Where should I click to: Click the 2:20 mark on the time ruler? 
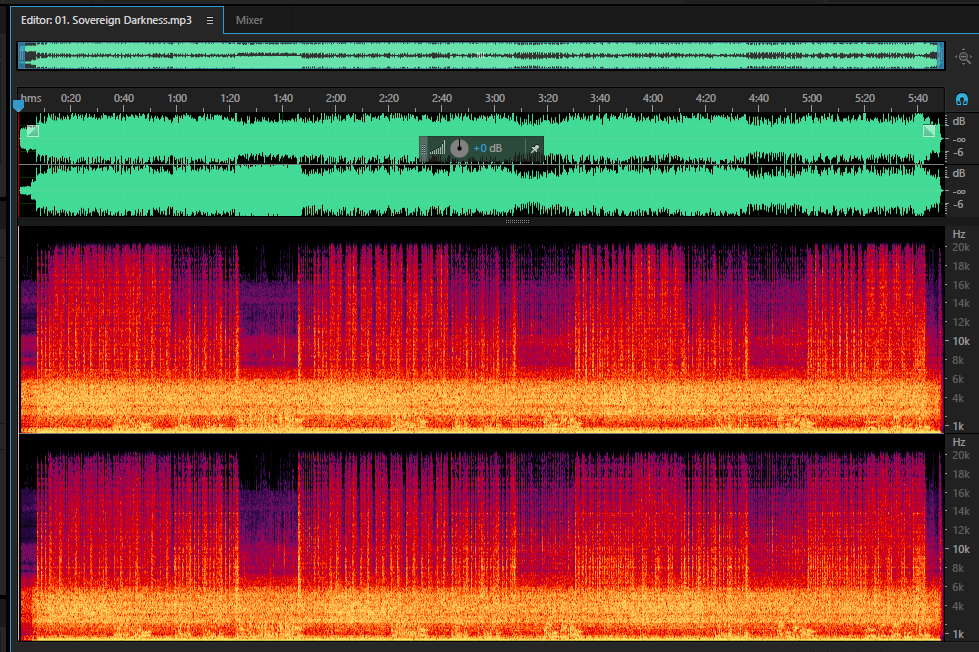pos(388,98)
